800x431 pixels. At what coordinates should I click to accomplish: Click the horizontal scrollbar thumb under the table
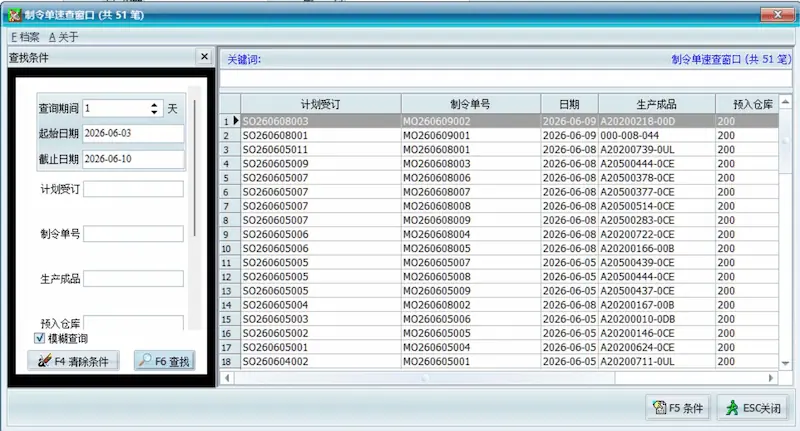tap(424, 378)
